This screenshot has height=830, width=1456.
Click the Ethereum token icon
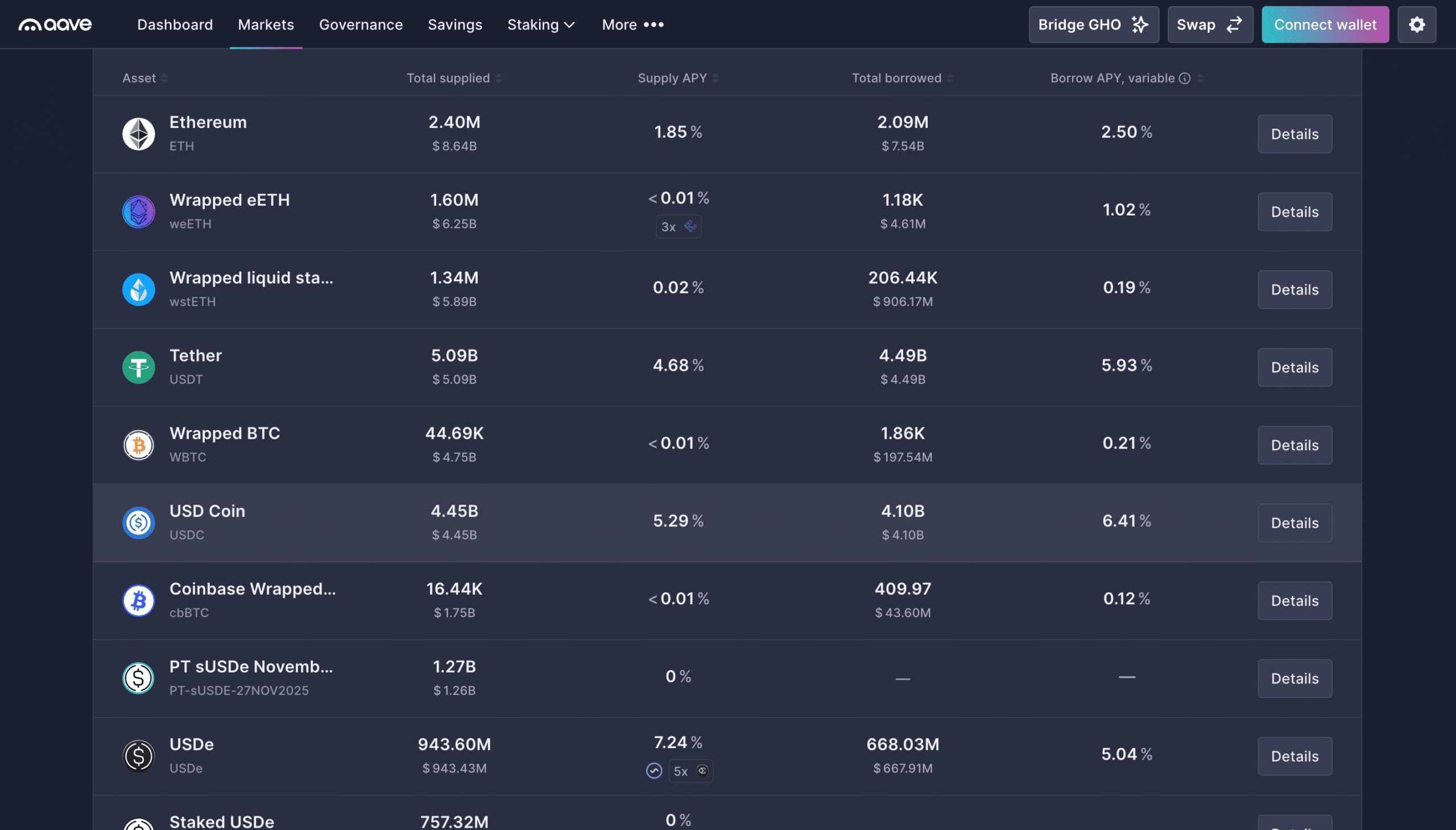pos(139,134)
